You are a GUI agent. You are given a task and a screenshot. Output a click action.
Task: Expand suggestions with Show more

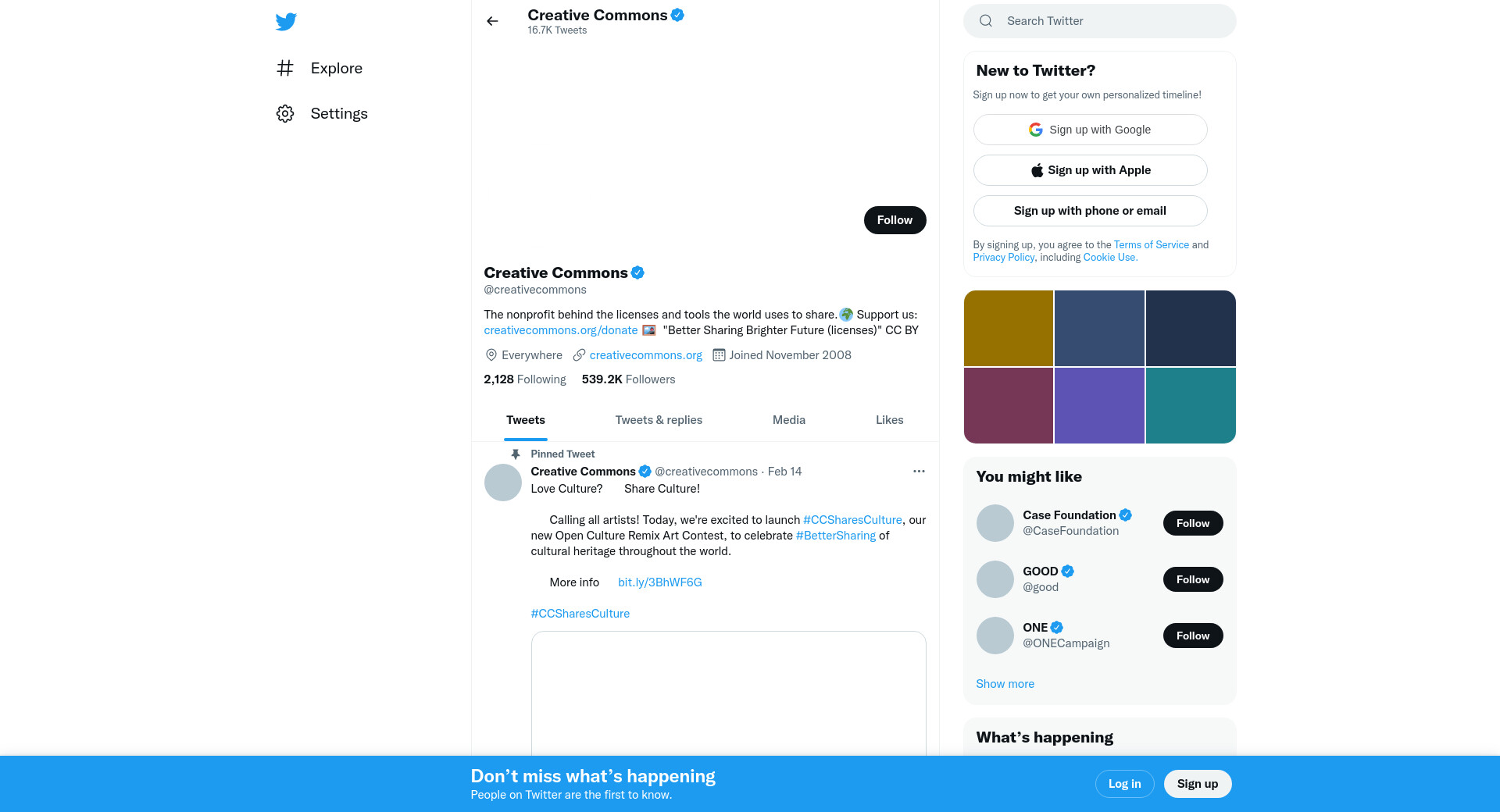[1005, 684]
